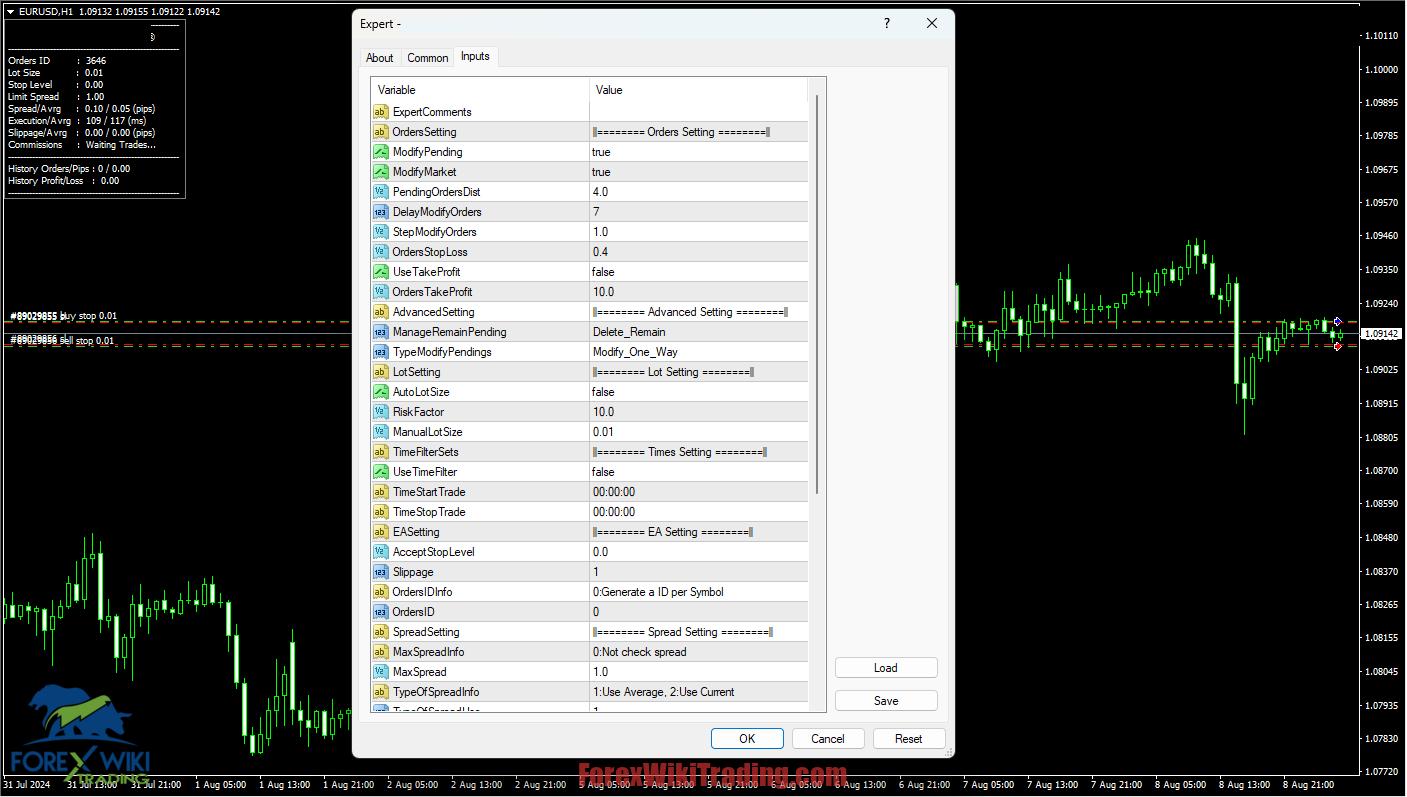Click the boolean icon beside AutoLotSize

(x=381, y=391)
